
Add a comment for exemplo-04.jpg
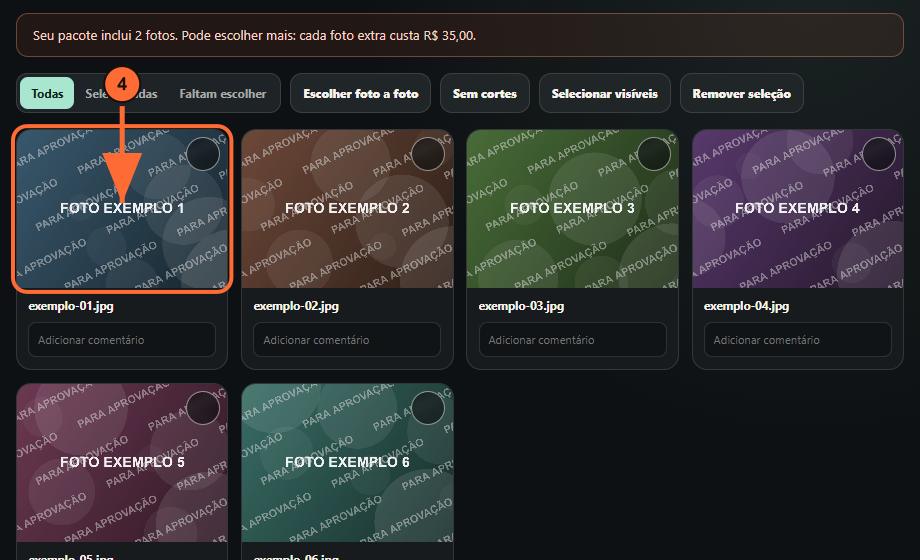[x=798, y=339]
